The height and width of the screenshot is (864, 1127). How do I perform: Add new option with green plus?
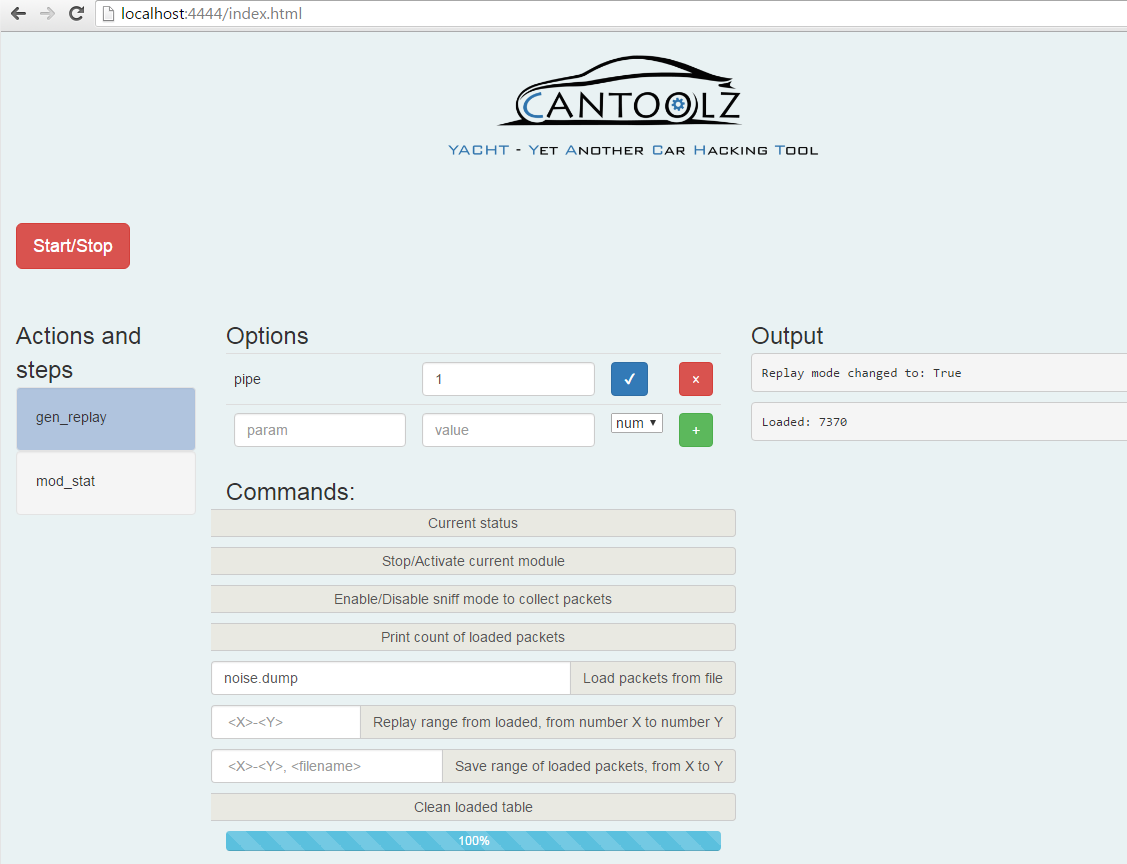click(x=696, y=430)
